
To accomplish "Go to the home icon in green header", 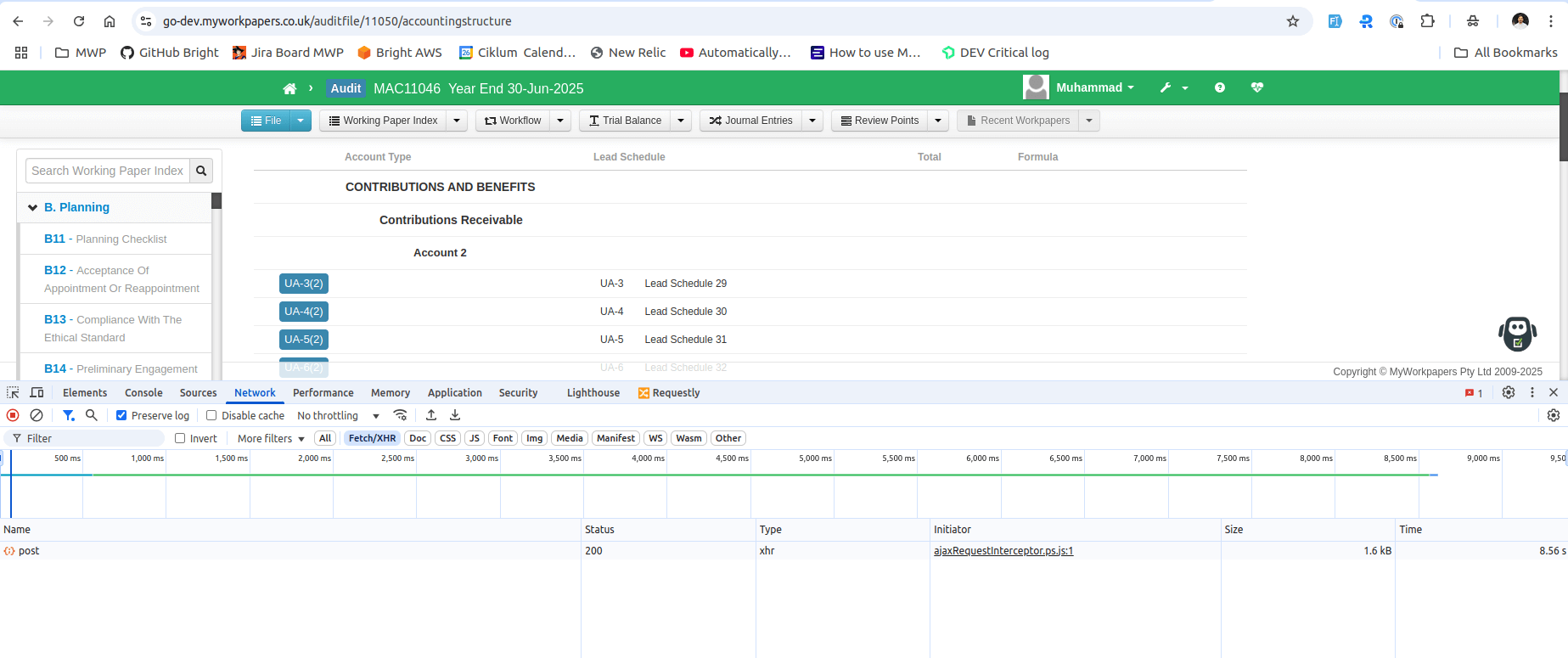I will [289, 88].
